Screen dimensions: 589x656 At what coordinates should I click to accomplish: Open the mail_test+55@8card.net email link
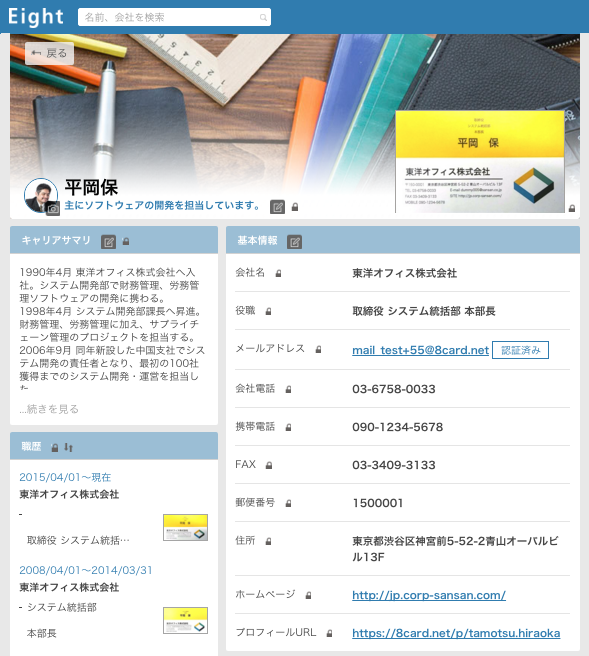420,350
